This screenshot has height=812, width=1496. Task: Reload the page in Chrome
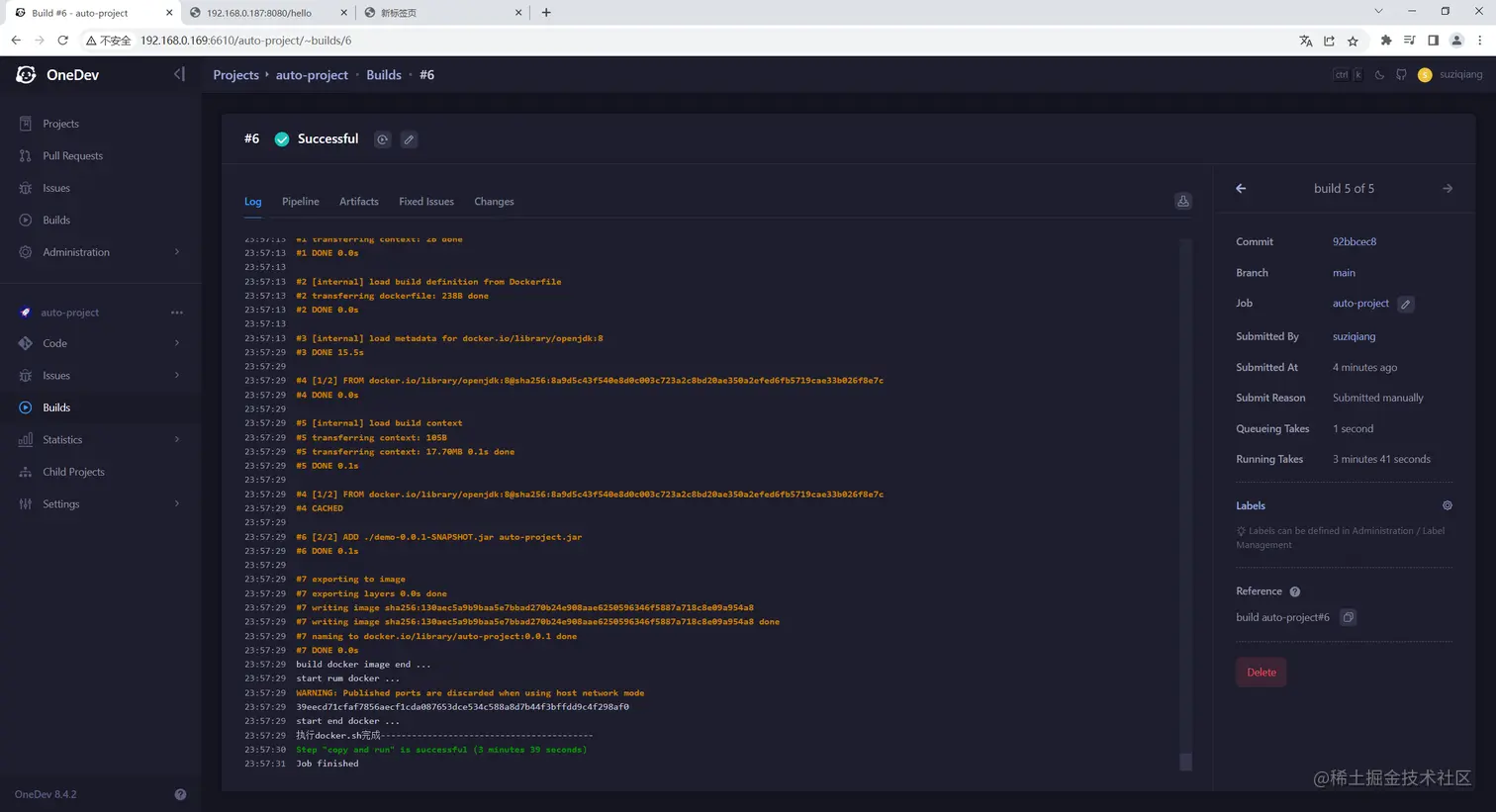pyautogui.click(x=62, y=41)
